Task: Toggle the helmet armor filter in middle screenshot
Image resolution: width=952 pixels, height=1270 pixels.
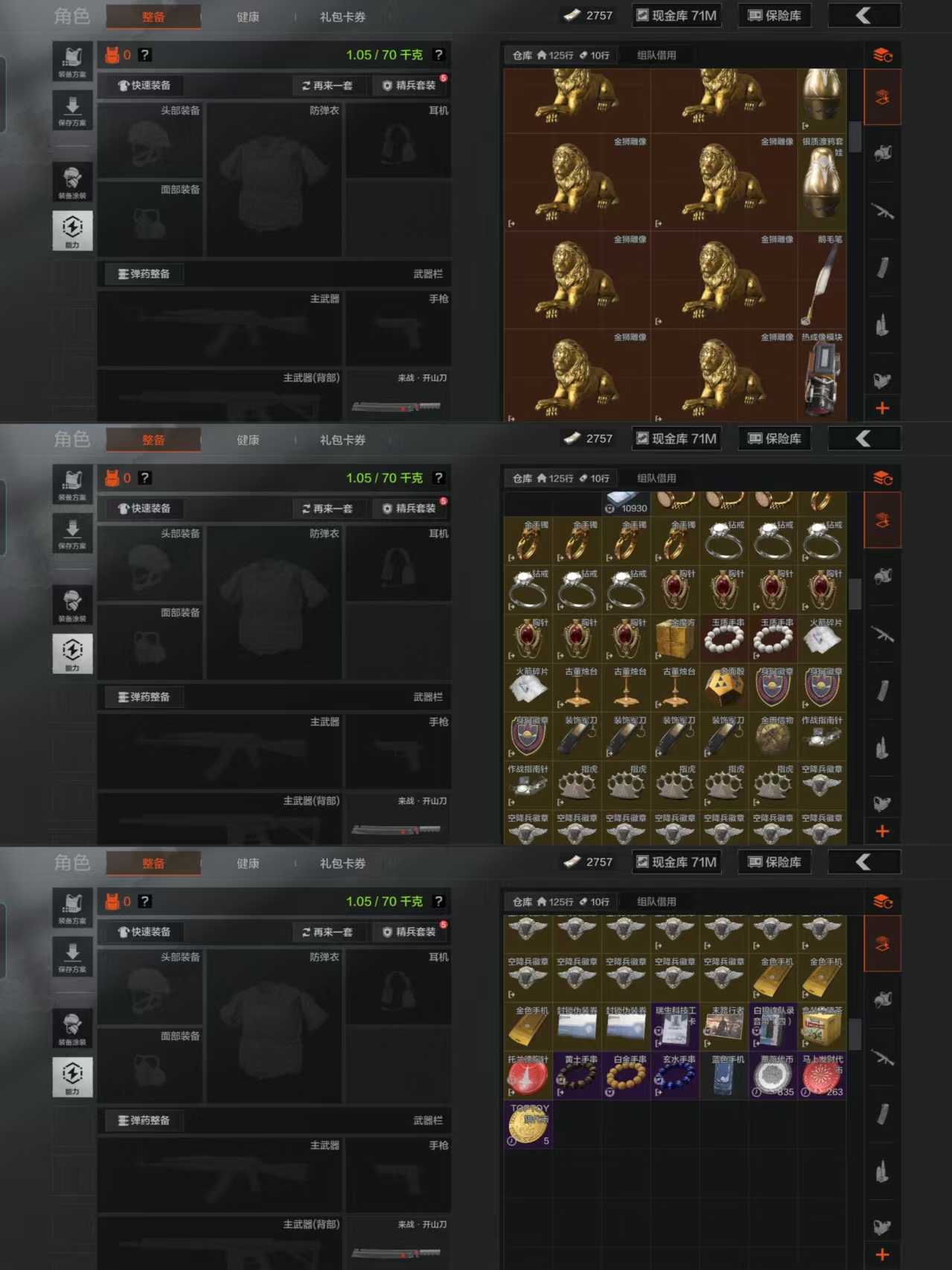Action: point(883,576)
